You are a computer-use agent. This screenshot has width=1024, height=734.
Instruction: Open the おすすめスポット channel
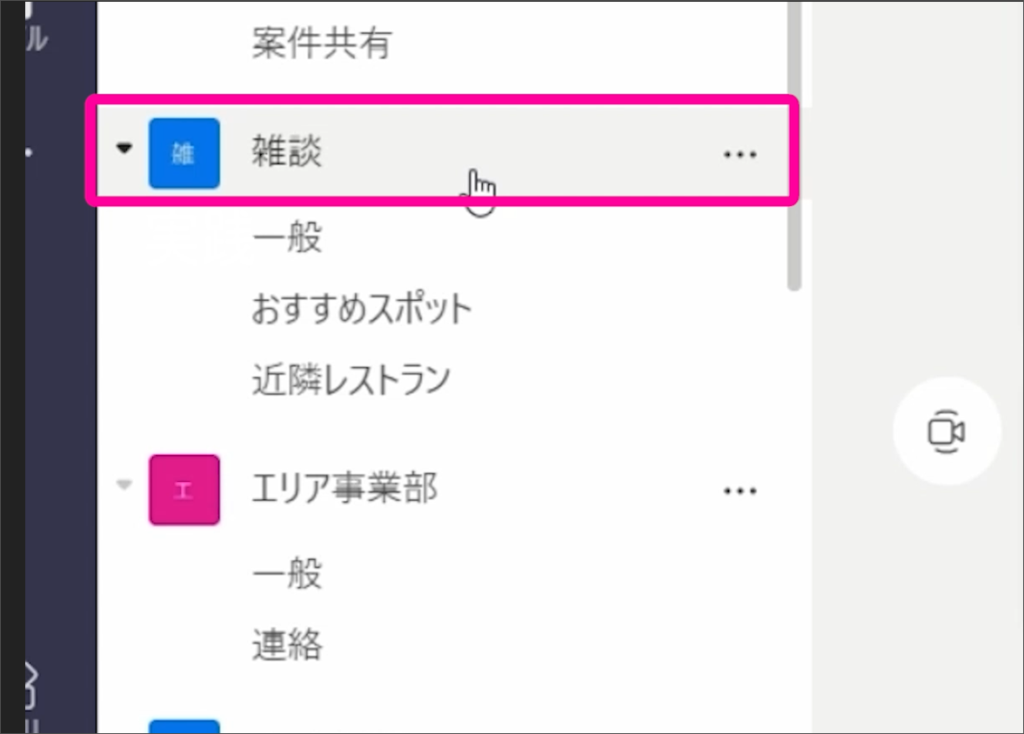tap(362, 308)
